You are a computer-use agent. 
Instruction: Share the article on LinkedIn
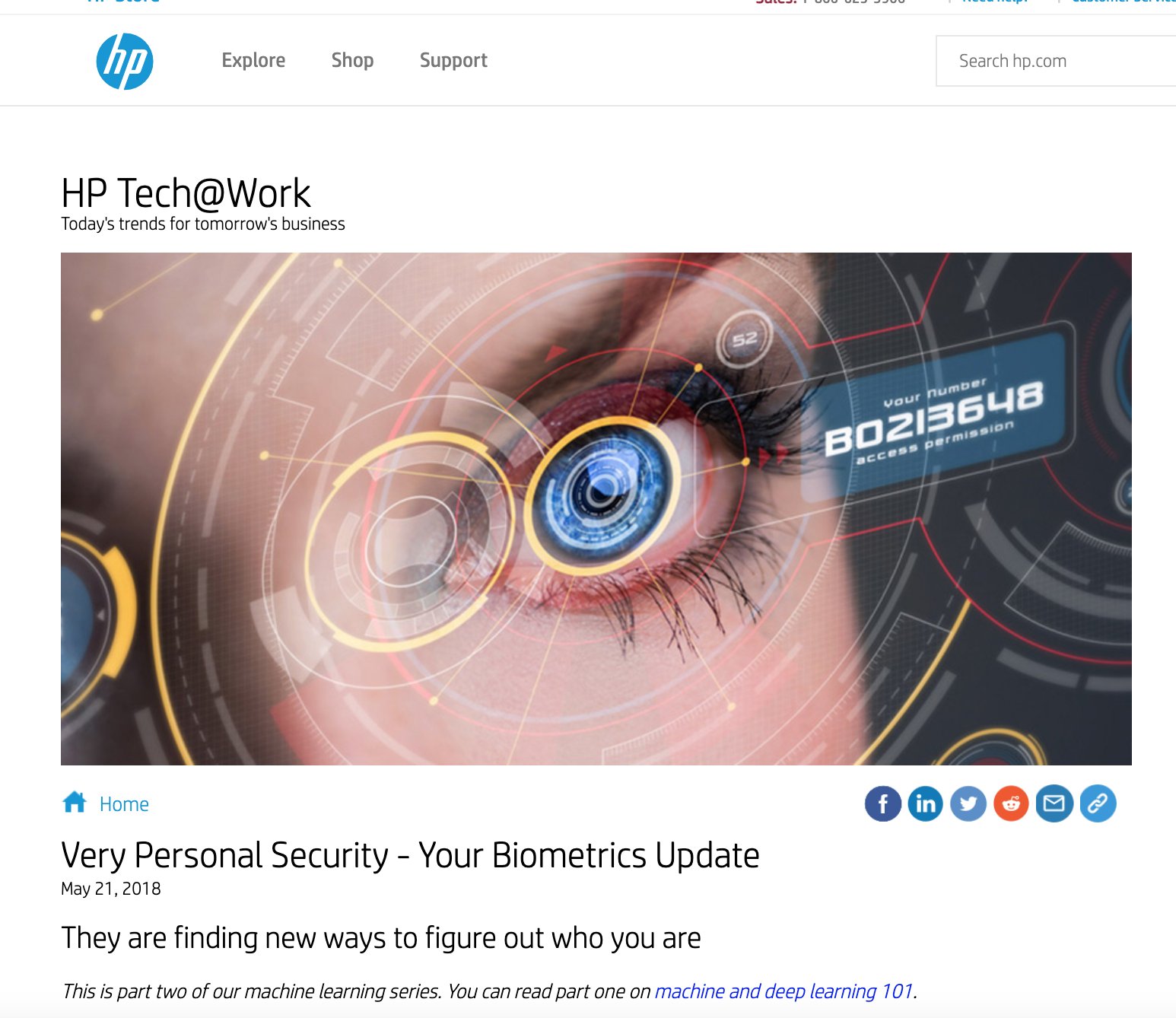tap(926, 803)
